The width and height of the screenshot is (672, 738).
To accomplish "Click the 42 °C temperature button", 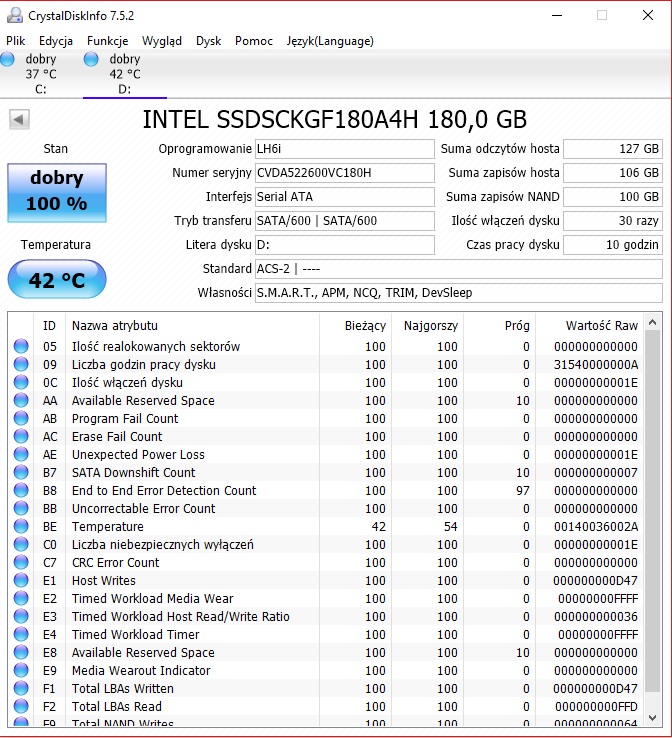I will click(57, 279).
